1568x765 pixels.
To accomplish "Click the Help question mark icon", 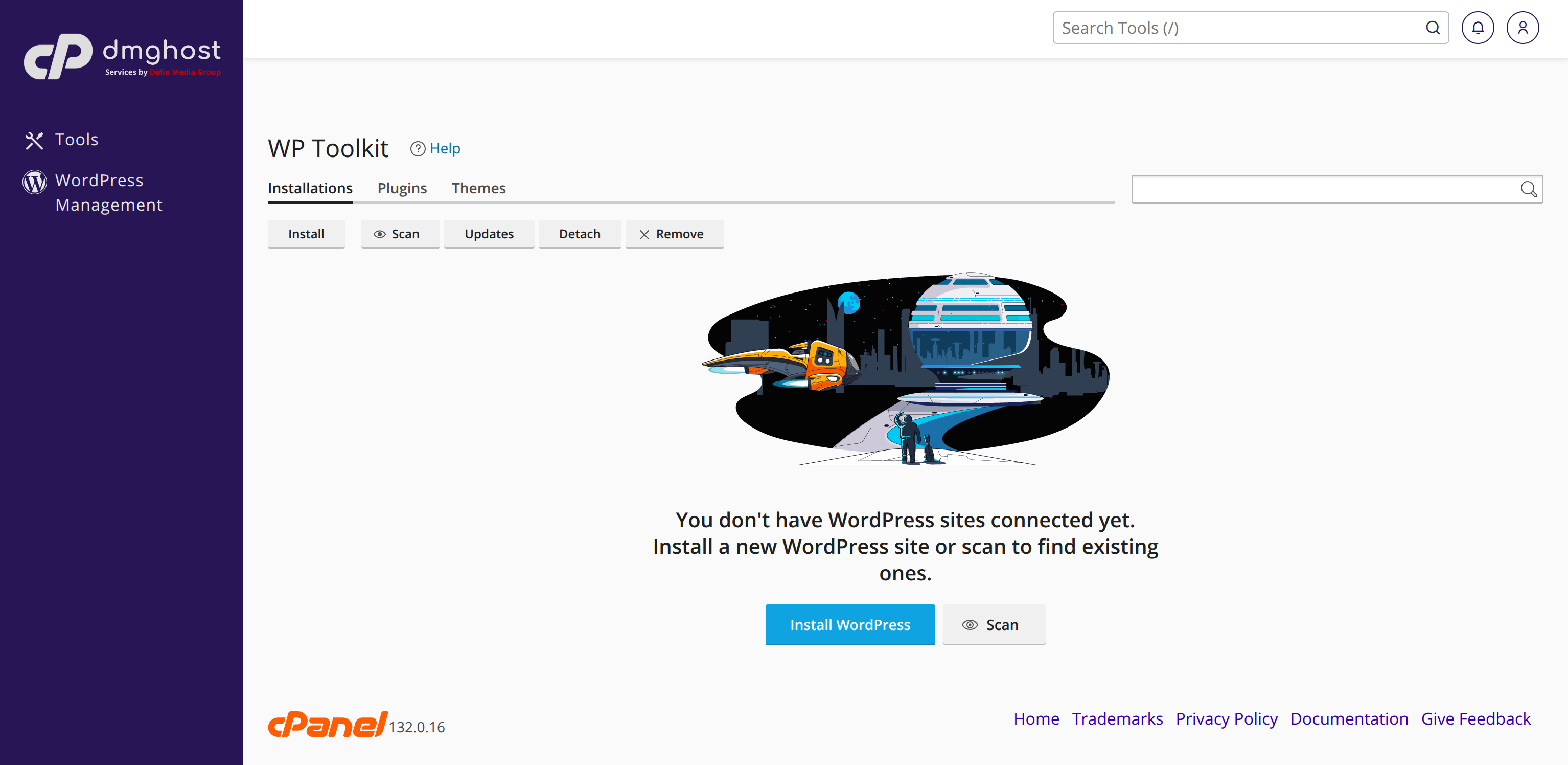I will pos(417,149).
